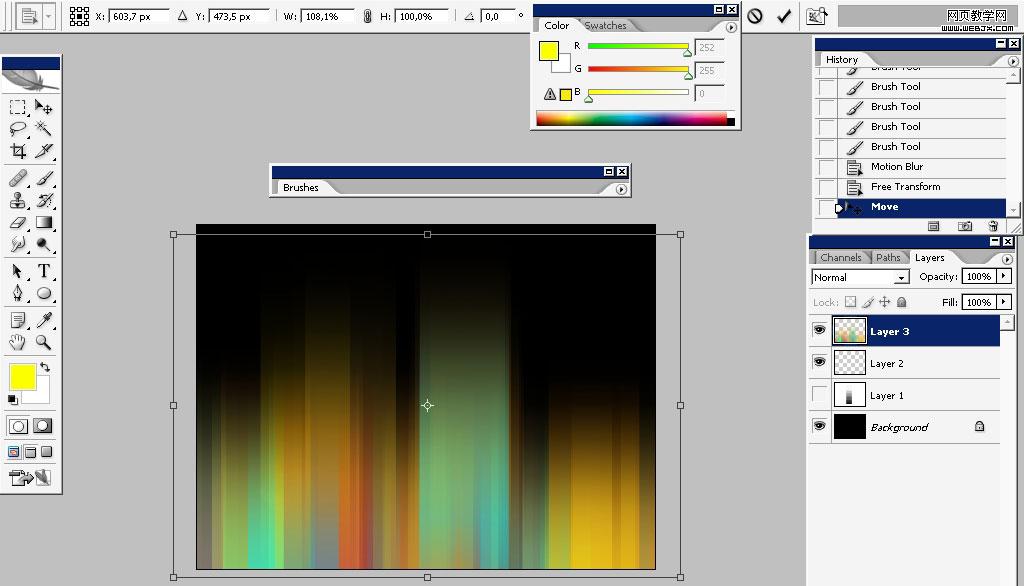Cancel transform using the circle-slash icon
Image resolution: width=1024 pixels, height=586 pixels.
[755, 16]
